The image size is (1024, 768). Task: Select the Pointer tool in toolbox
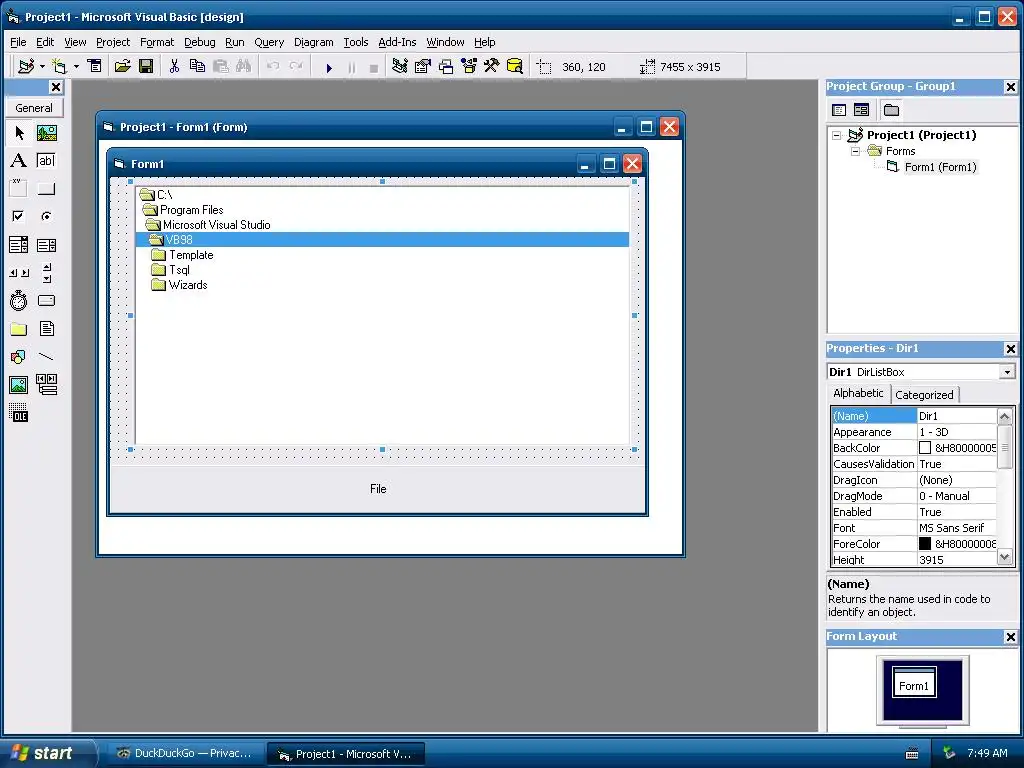coord(19,133)
